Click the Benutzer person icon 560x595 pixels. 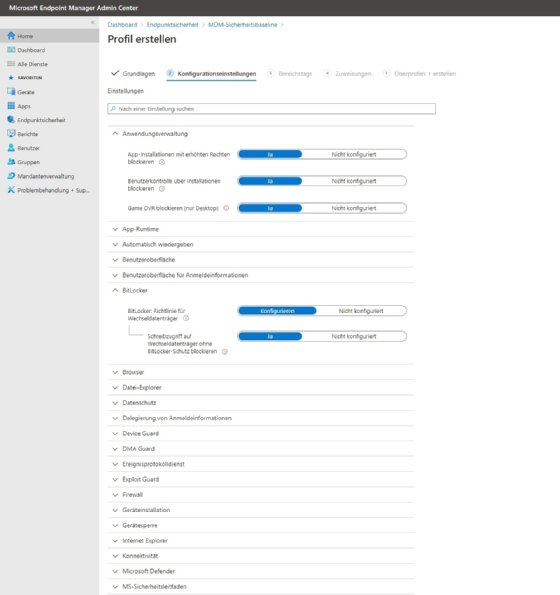click(x=11, y=148)
